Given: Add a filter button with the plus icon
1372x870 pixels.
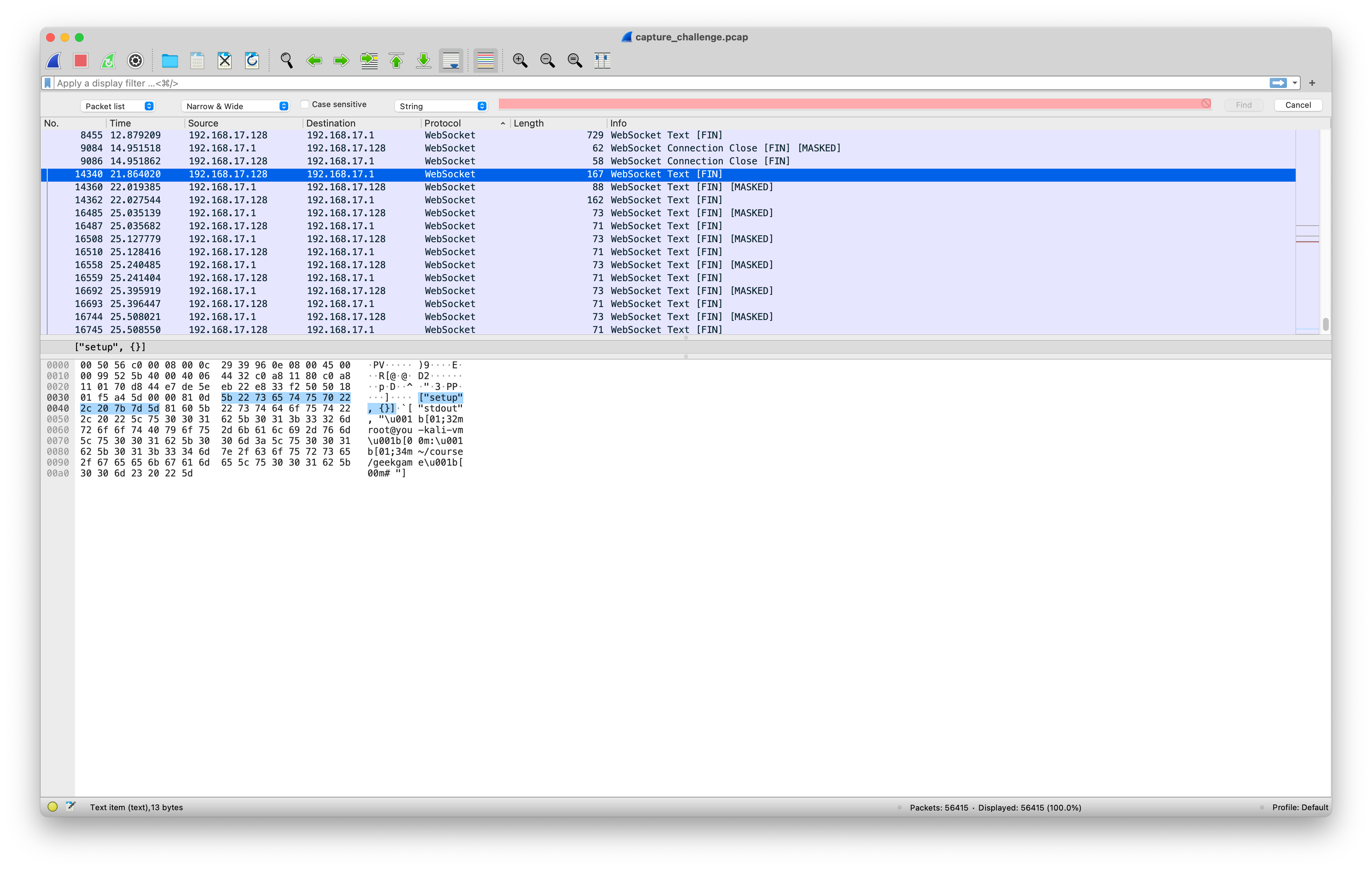Looking at the screenshot, I should 1312,83.
